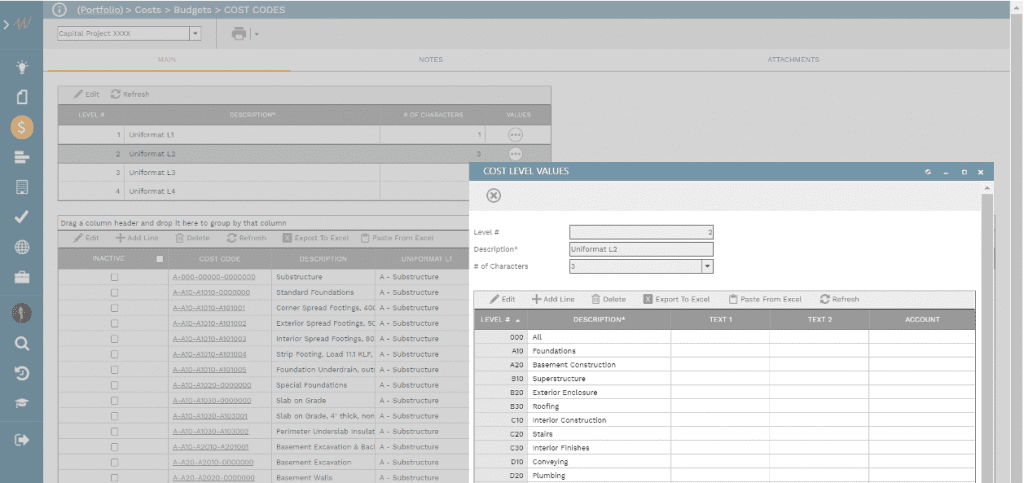The height and width of the screenshot is (483, 1024).
Task: Expand the # of Characters dropdown
Action: coord(707,267)
